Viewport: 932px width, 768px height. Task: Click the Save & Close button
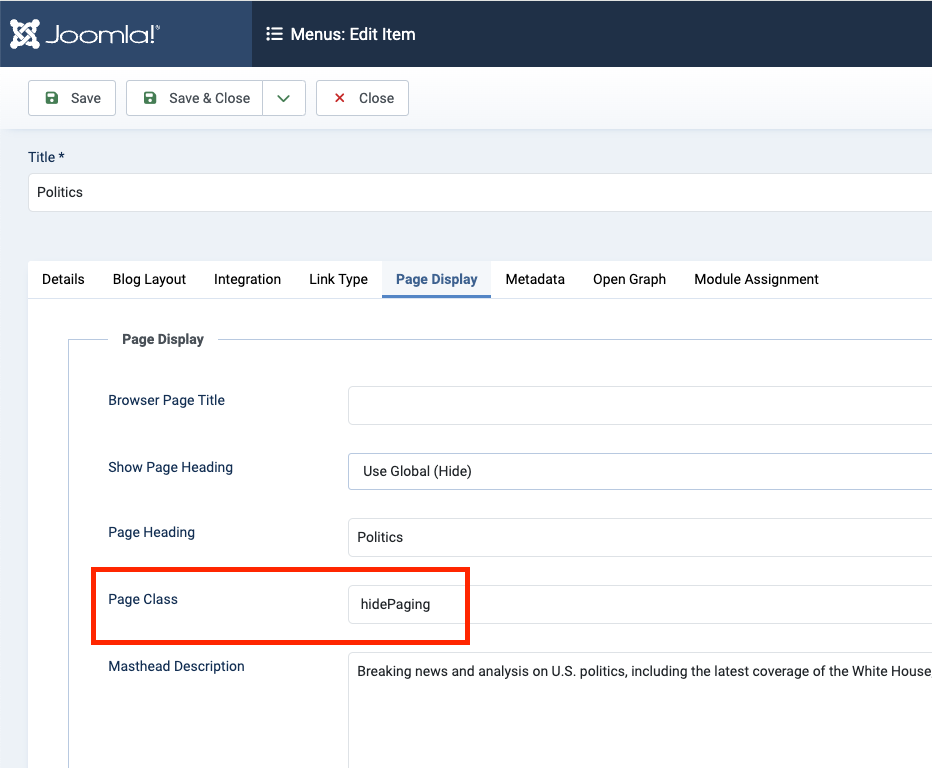[195, 98]
